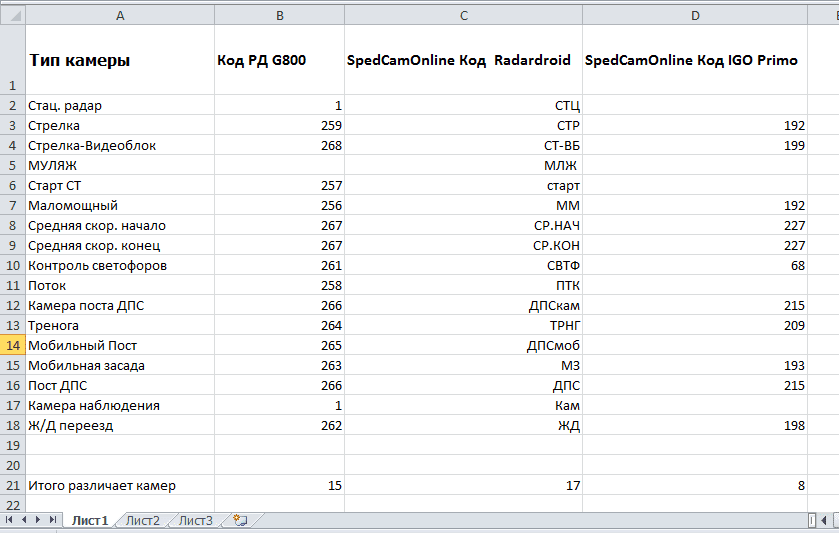Click the value 68 in column D
839x533 pixels.
(x=695, y=265)
